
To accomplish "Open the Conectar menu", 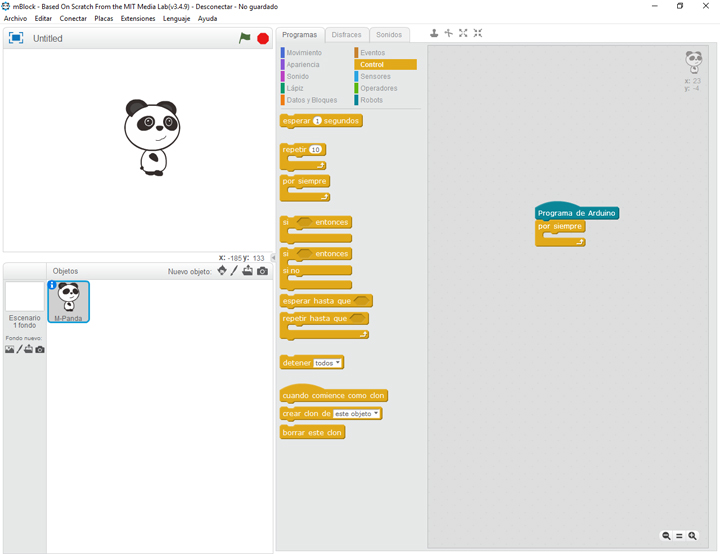I will click(x=73, y=19).
